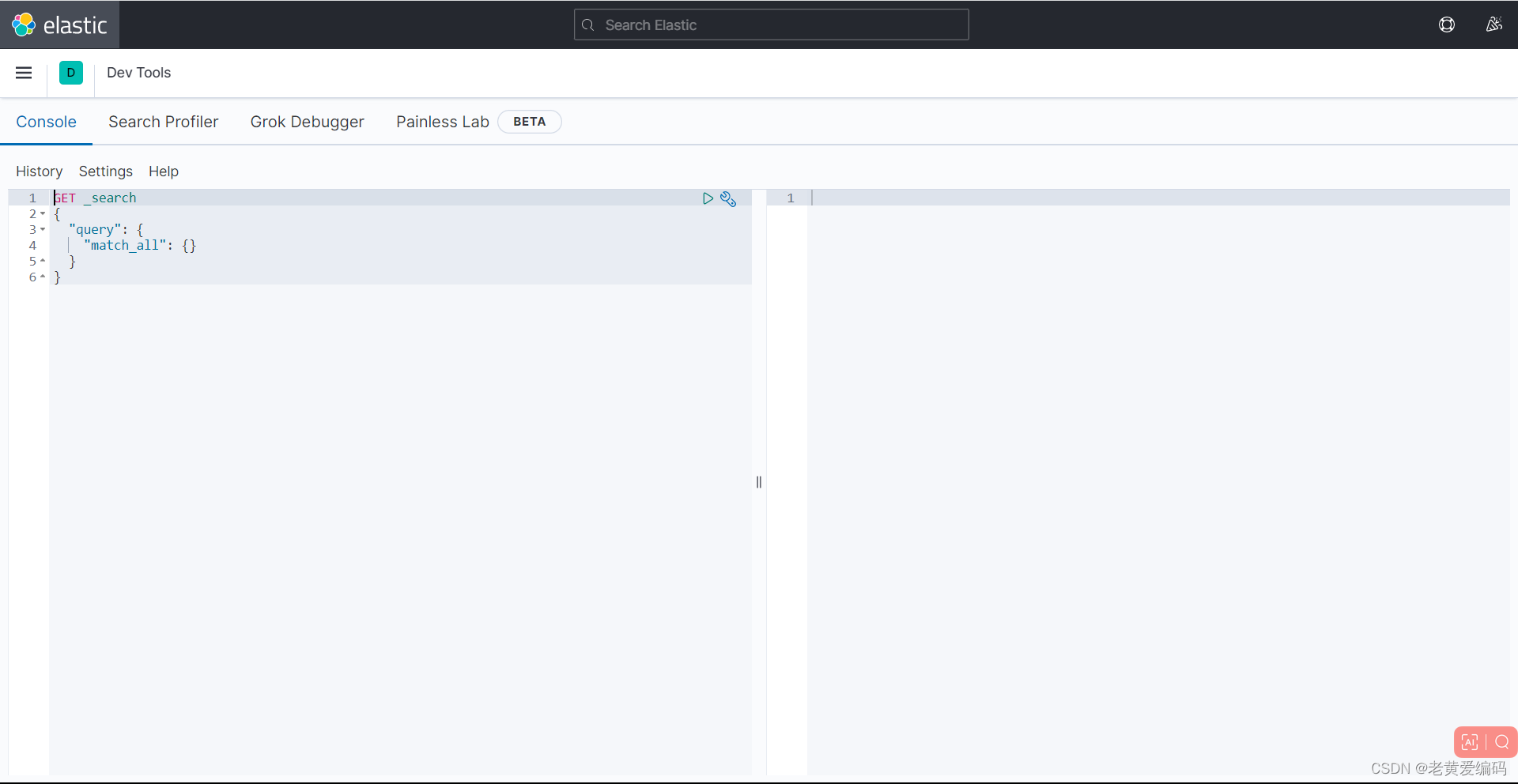The width and height of the screenshot is (1518, 784).
Task: Collapse the code fold on line 2
Action: (x=43, y=213)
